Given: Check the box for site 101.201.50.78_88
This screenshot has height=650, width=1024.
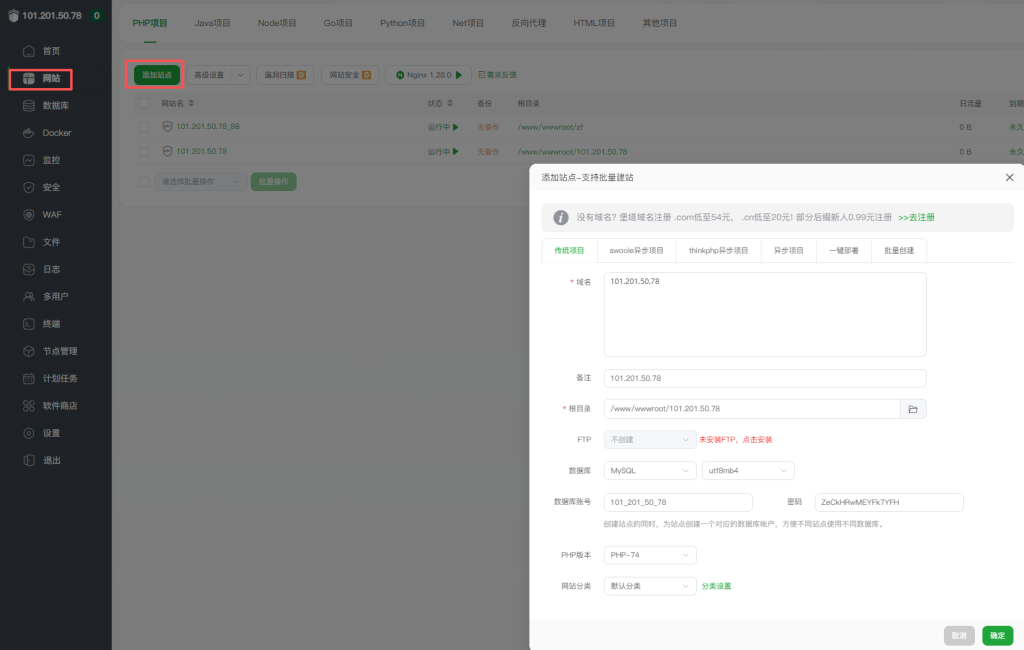Looking at the screenshot, I should click(x=144, y=127).
